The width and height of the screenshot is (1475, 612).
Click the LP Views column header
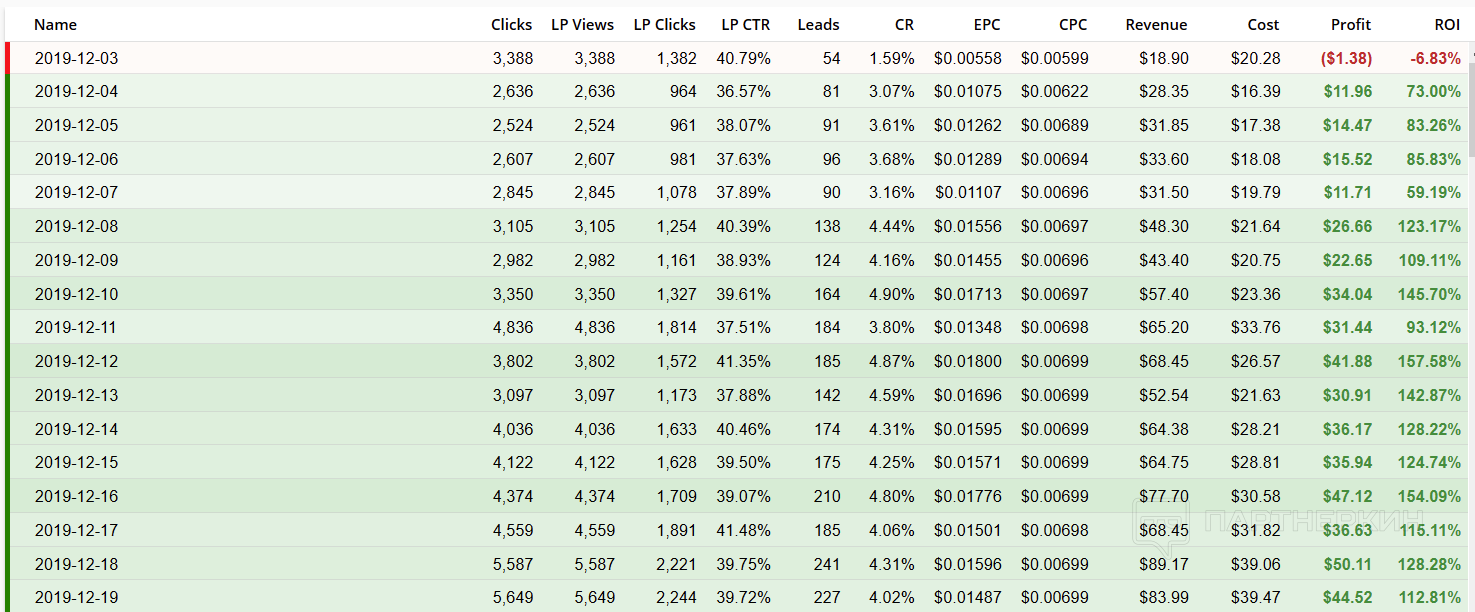(x=582, y=25)
